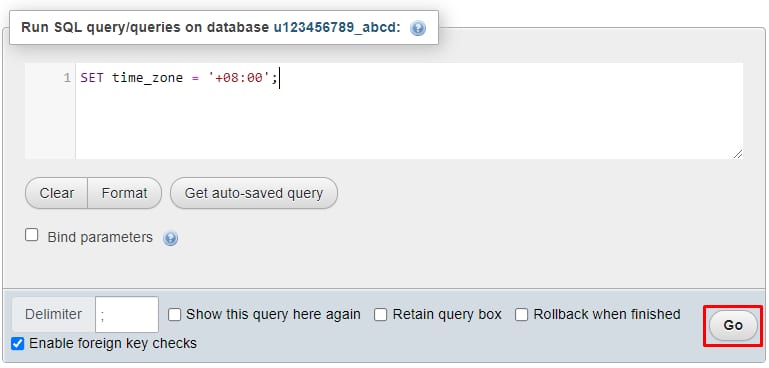Enable Retain query box checkbox

(381, 315)
